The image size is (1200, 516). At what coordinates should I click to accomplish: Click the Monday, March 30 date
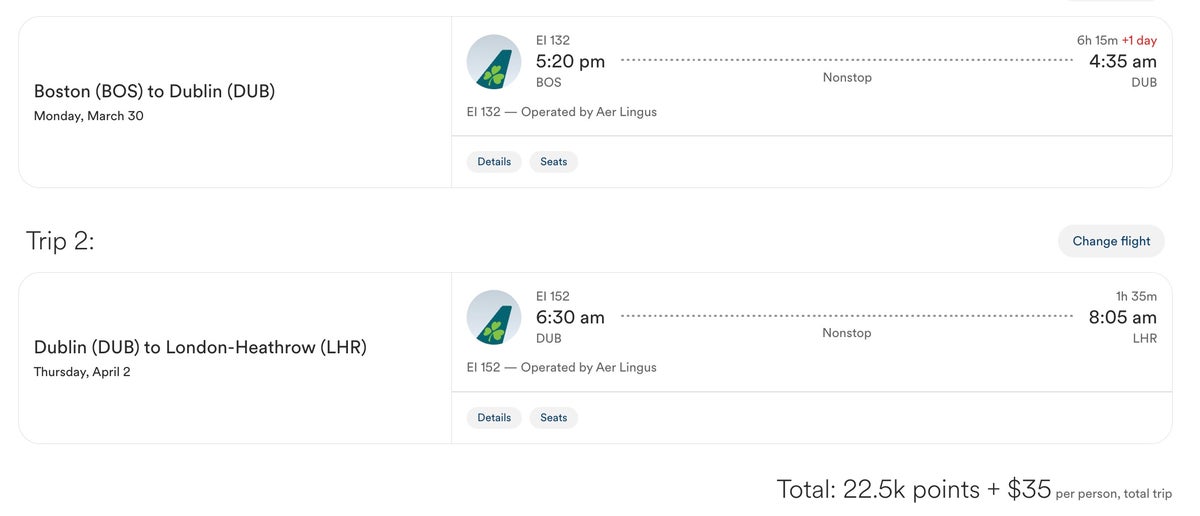(88, 116)
